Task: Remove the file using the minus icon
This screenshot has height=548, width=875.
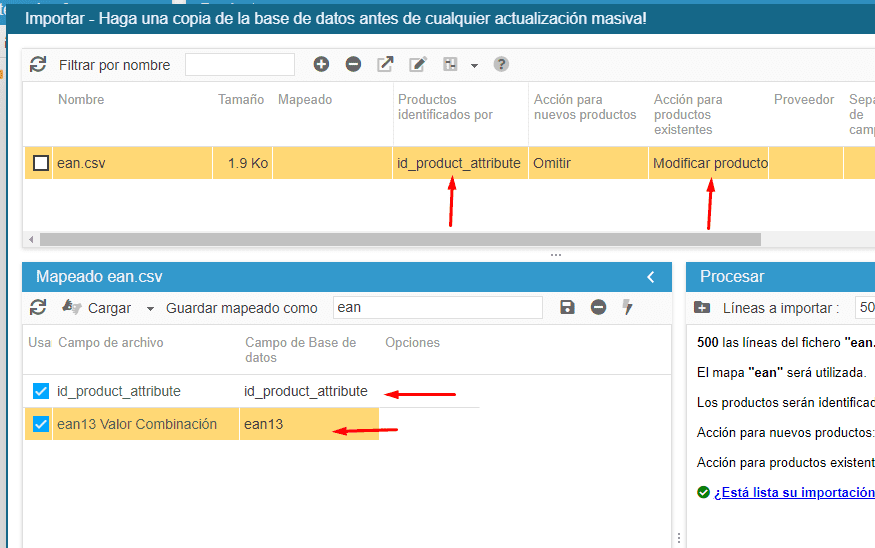Action: (353, 65)
